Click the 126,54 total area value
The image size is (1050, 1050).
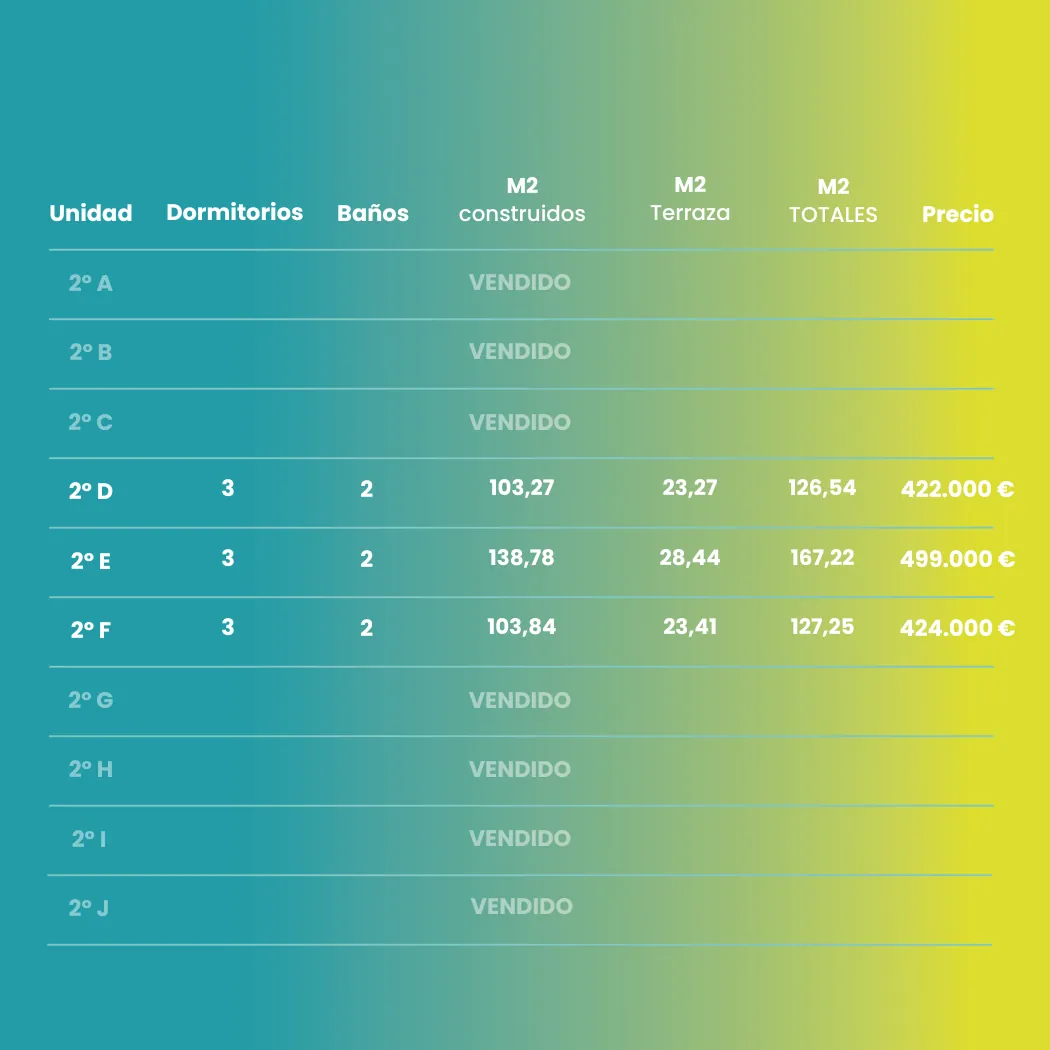(x=822, y=488)
